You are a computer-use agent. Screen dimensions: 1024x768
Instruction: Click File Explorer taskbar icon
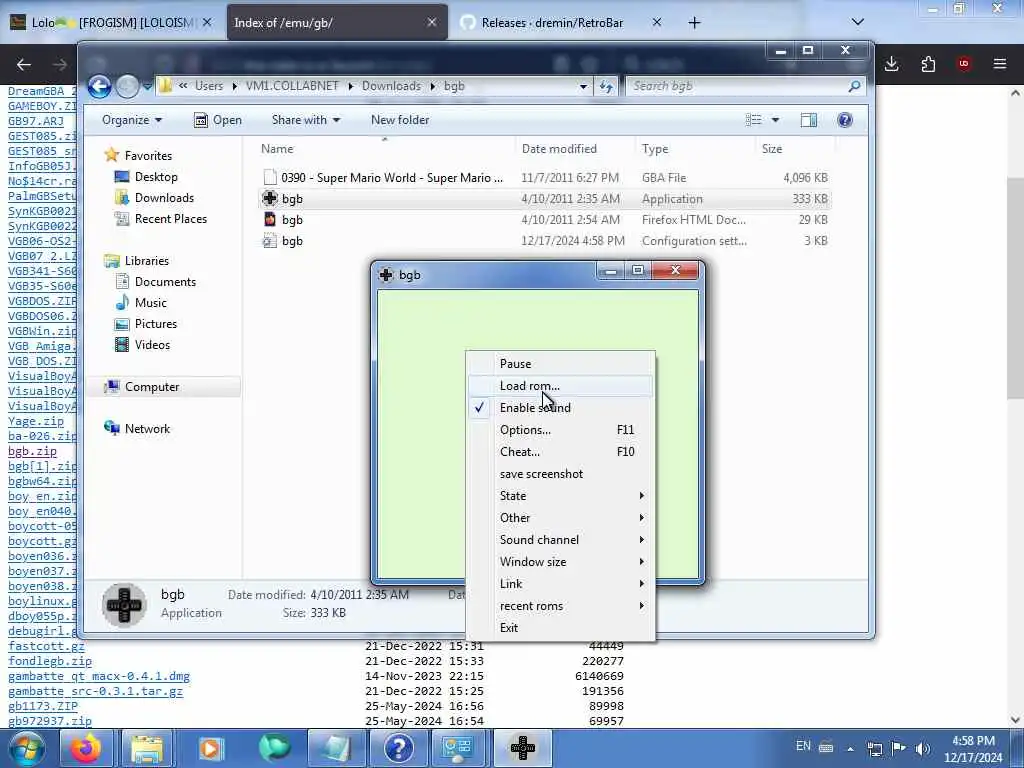[148, 748]
